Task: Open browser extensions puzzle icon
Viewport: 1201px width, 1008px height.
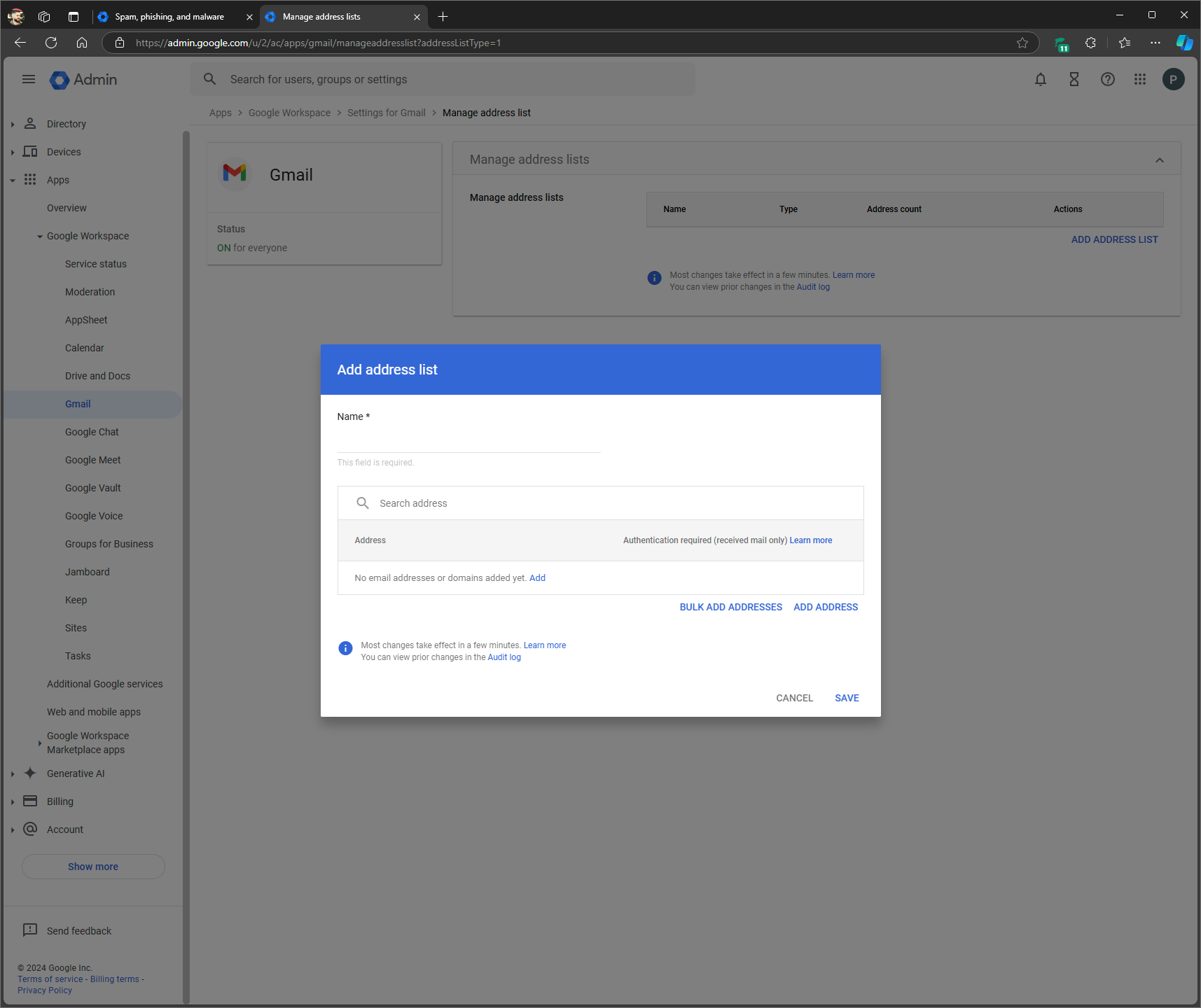Action: pyautogui.click(x=1090, y=43)
